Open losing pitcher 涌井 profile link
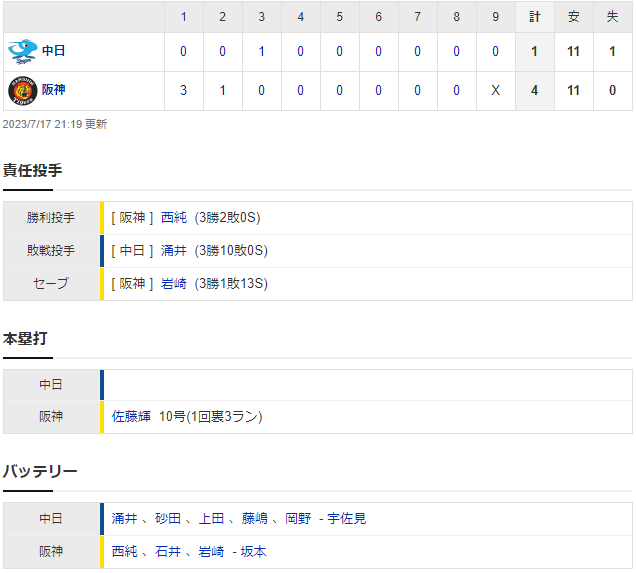This screenshot has width=636, height=573. click(174, 251)
